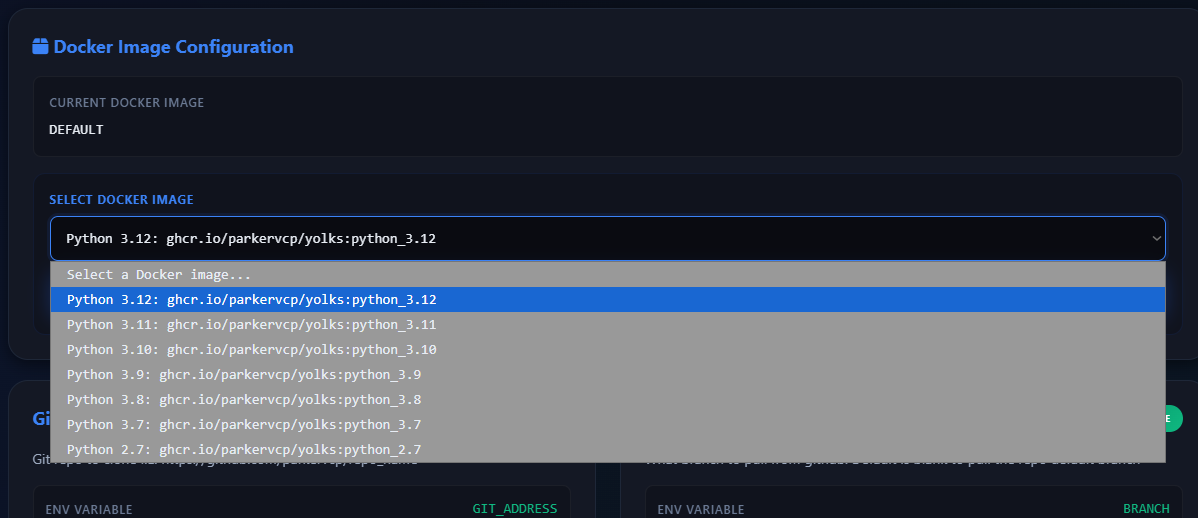This screenshot has height=518, width=1198.
Task: Select Python 2.7 image option
Action: (x=607, y=449)
